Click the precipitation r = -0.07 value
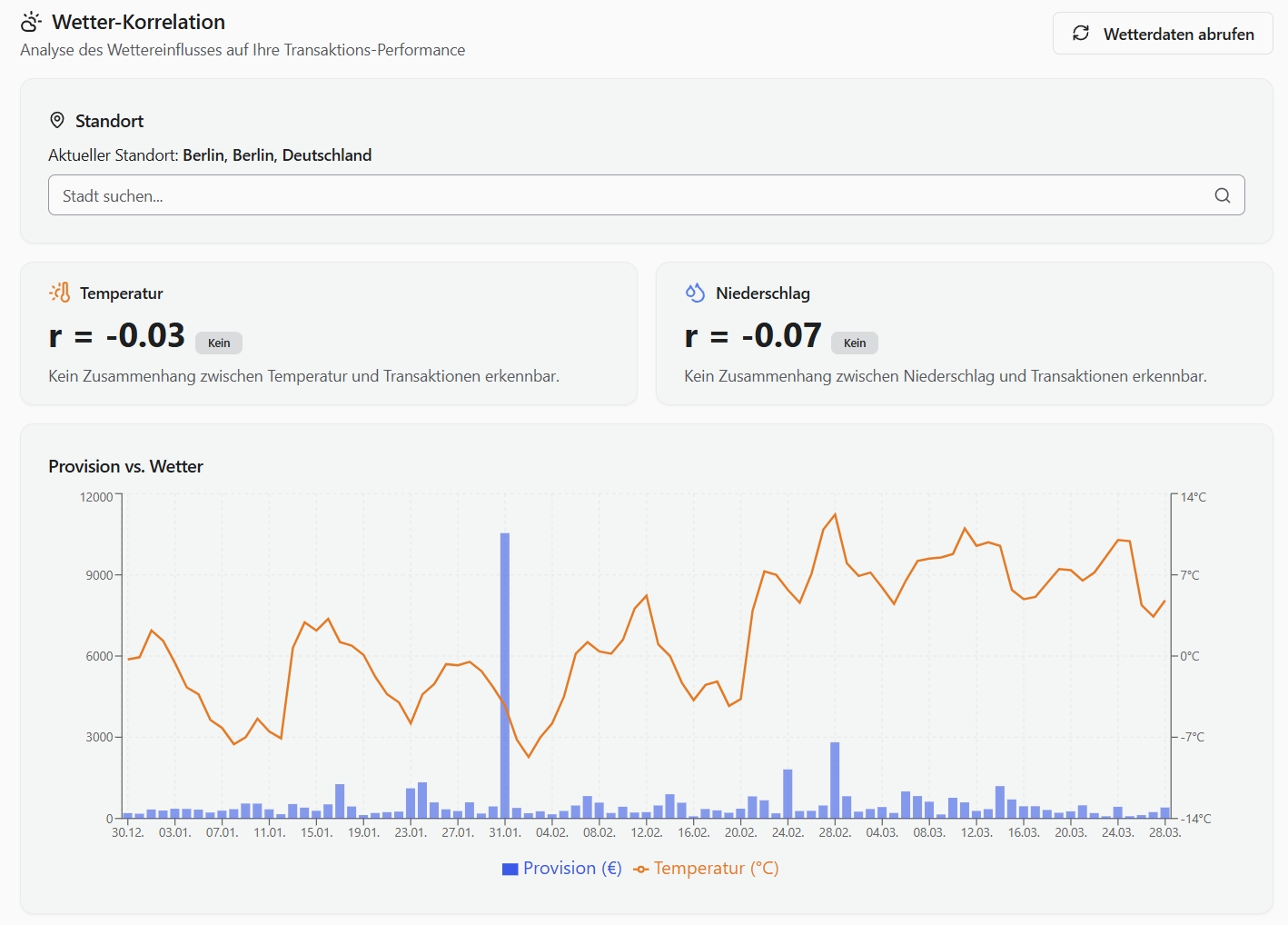The image size is (1288, 925). tap(753, 336)
